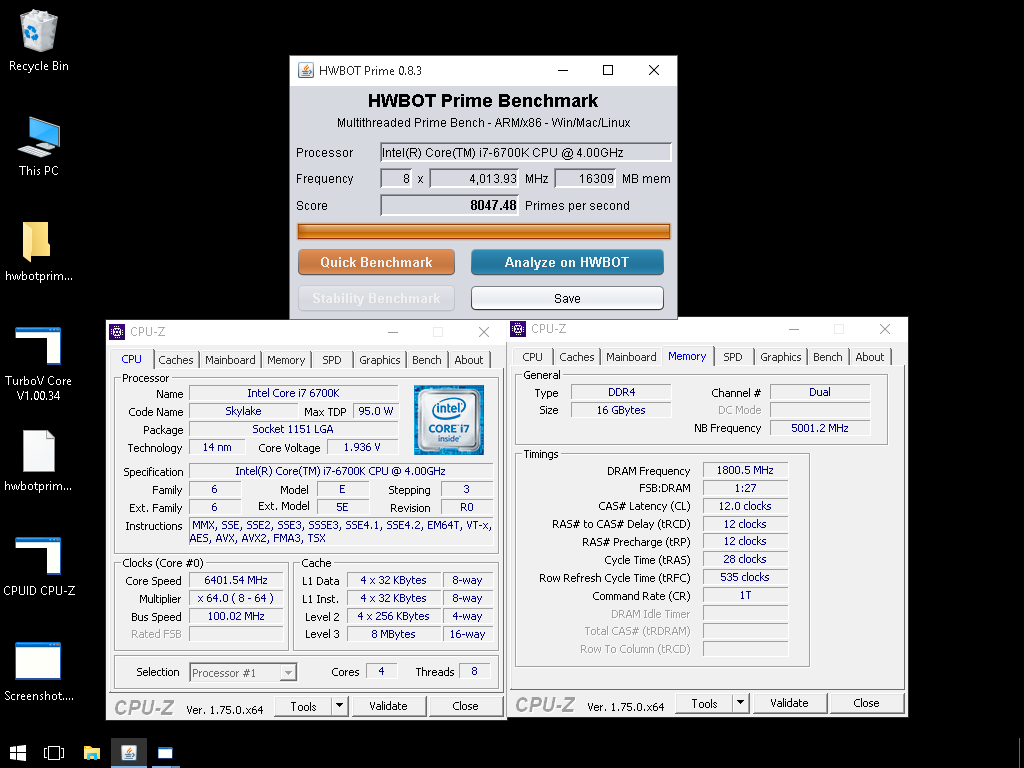The height and width of the screenshot is (768, 1024).
Task: Click Close in the left CPU-Z window
Action: [466, 706]
